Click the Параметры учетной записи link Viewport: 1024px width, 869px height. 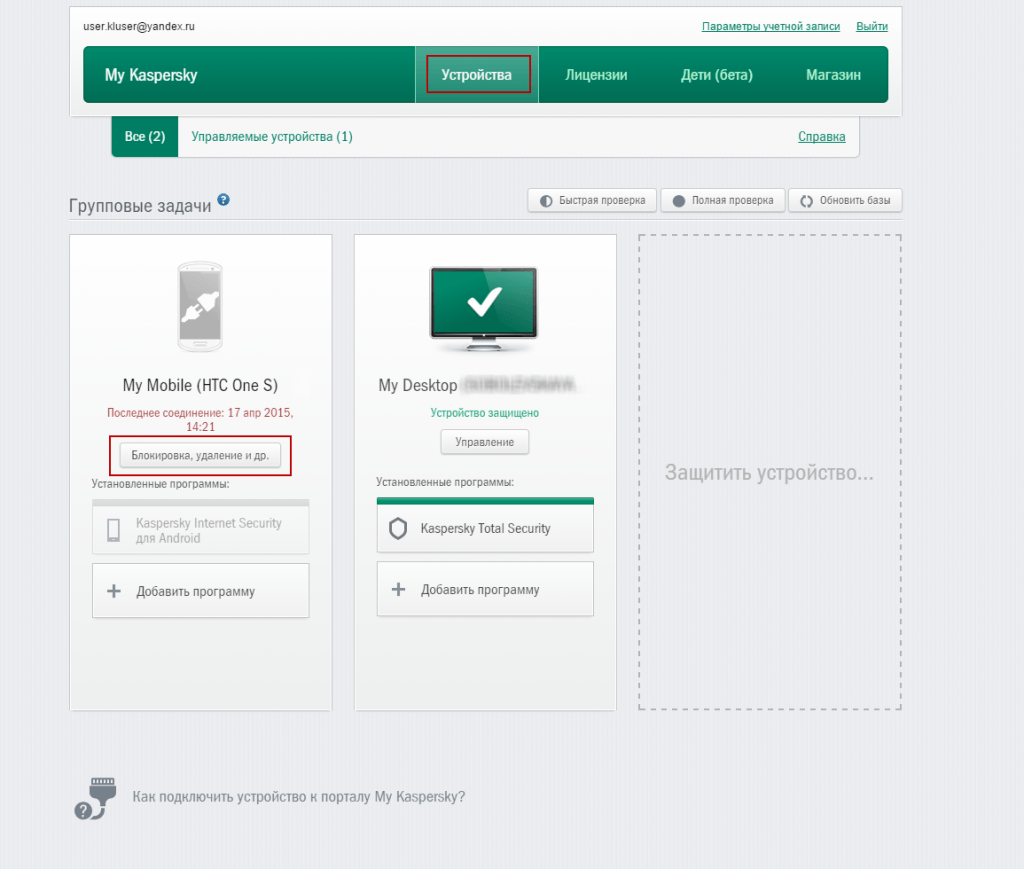click(770, 26)
